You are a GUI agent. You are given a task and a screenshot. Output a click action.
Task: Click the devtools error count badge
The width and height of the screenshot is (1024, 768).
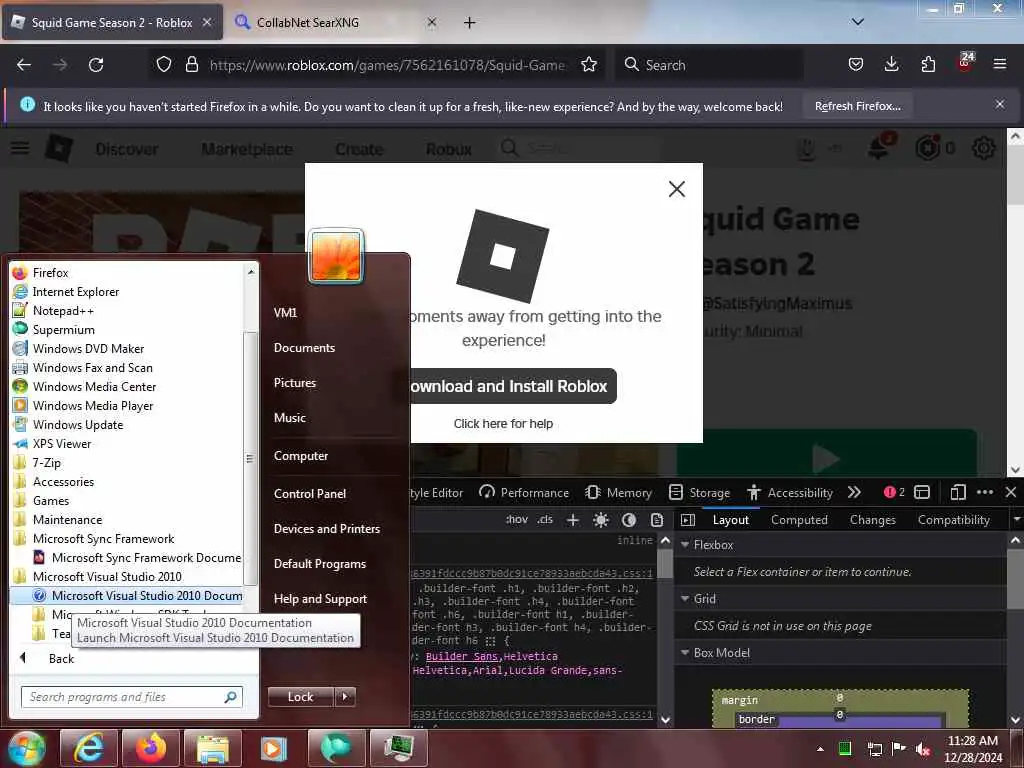tap(894, 492)
